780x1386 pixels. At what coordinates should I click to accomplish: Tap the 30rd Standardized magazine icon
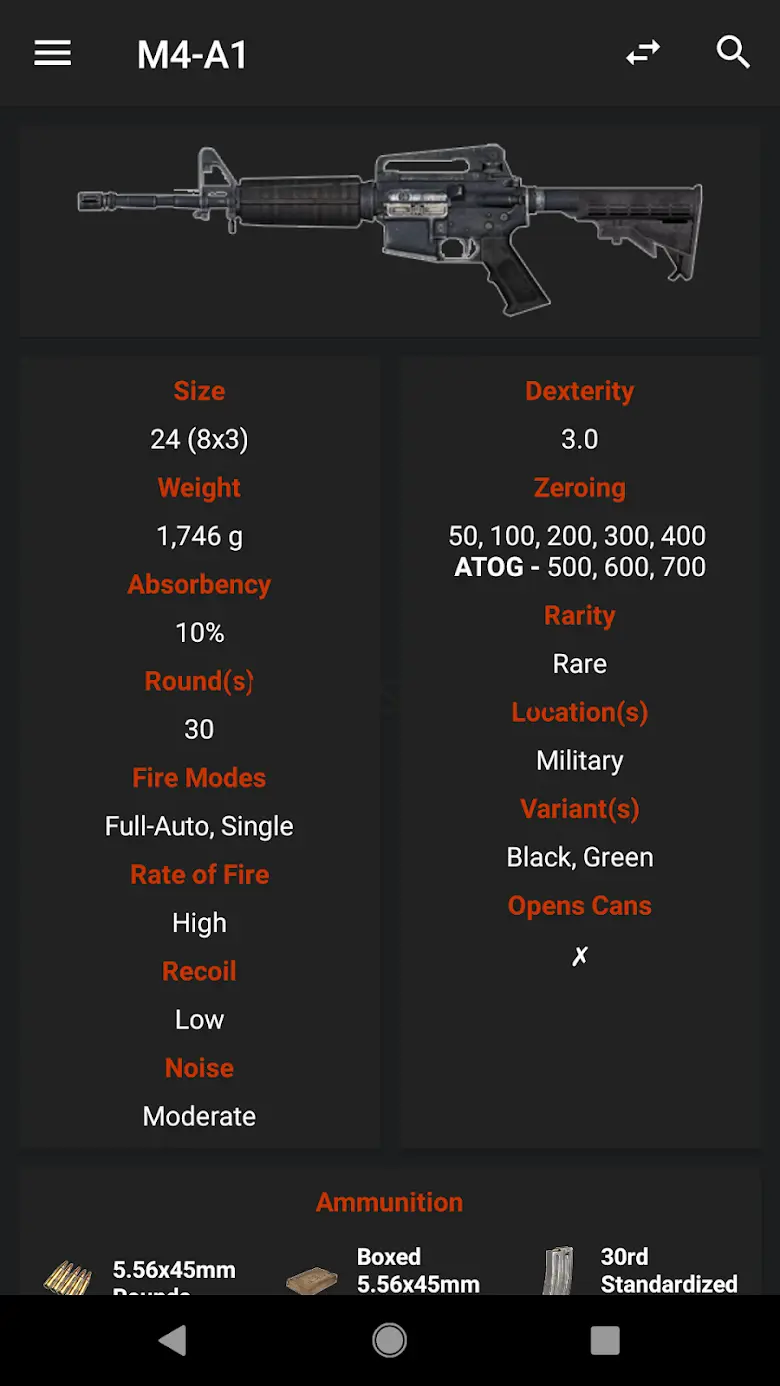pos(557,1272)
